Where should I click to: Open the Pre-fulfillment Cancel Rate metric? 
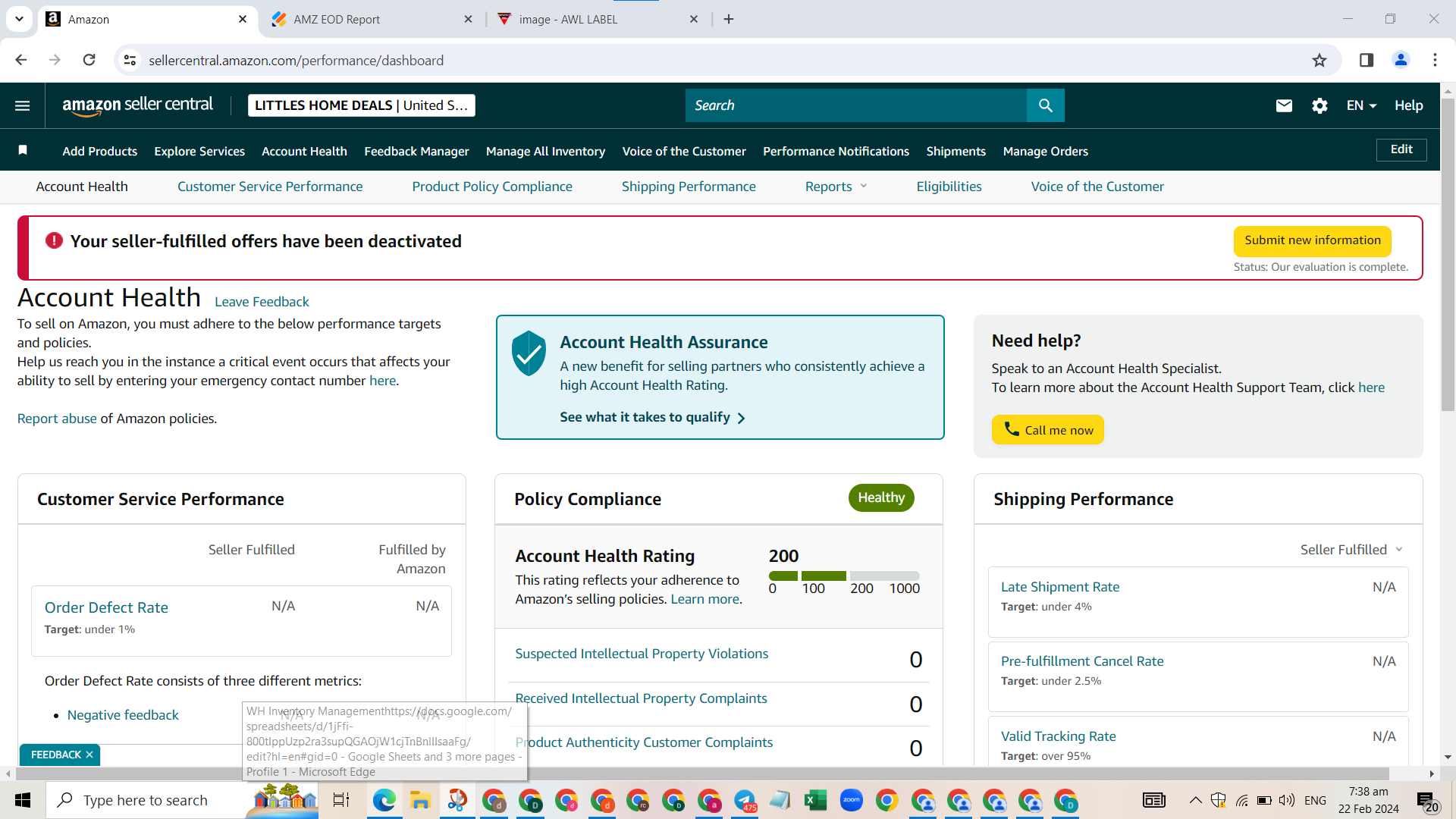click(1082, 661)
